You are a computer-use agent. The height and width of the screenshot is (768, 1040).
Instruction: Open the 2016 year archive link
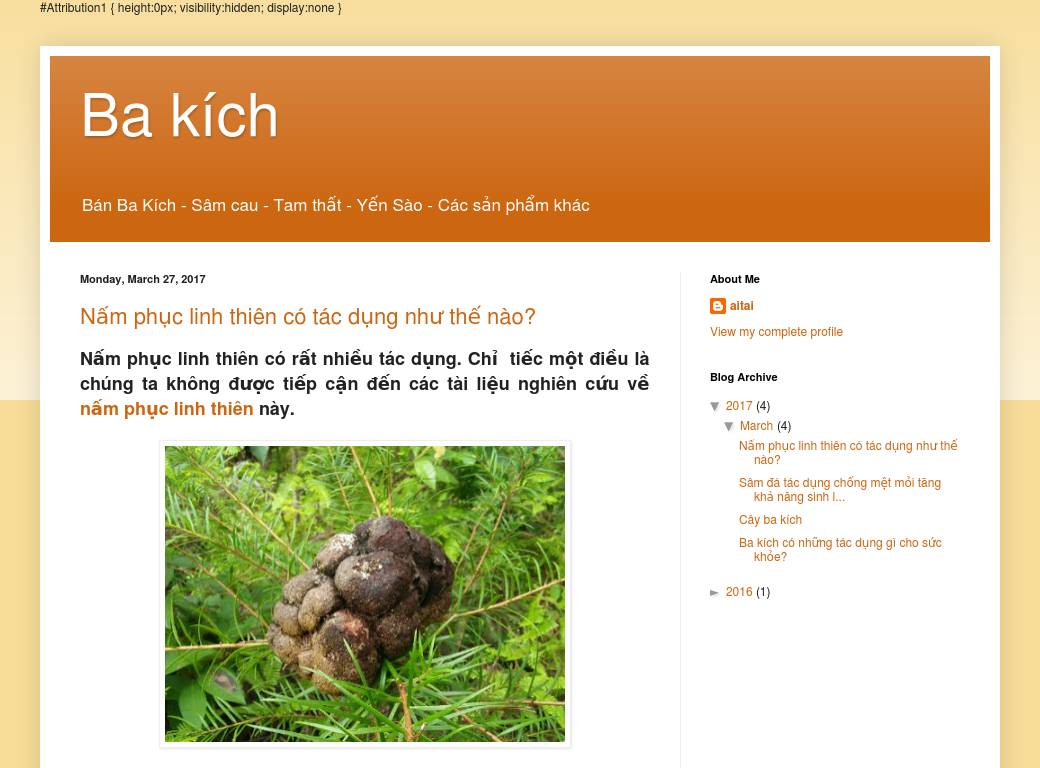pos(740,592)
